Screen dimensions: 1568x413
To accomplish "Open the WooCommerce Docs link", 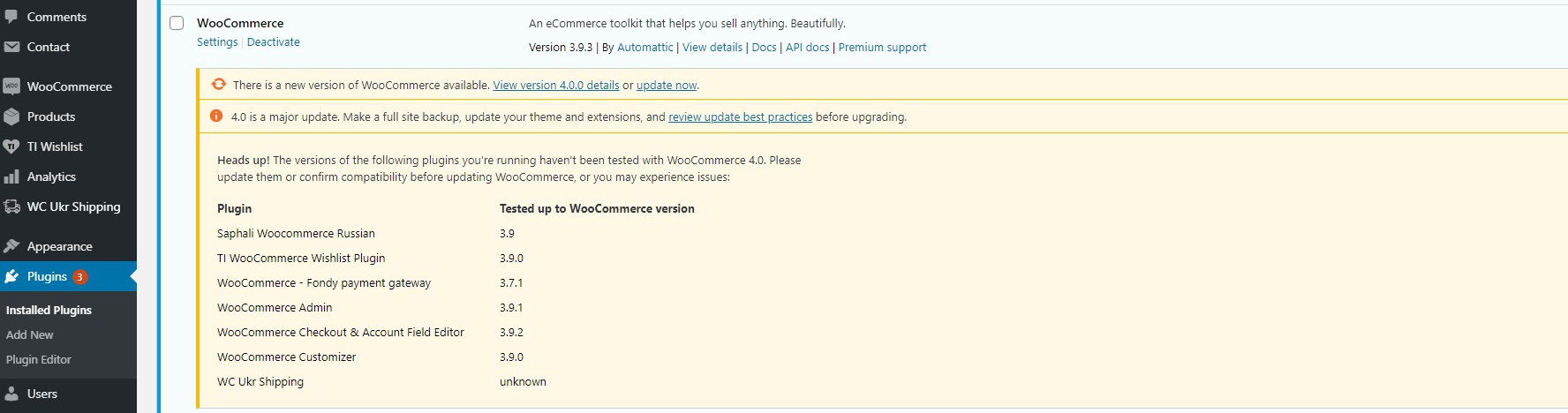I will pos(765,48).
